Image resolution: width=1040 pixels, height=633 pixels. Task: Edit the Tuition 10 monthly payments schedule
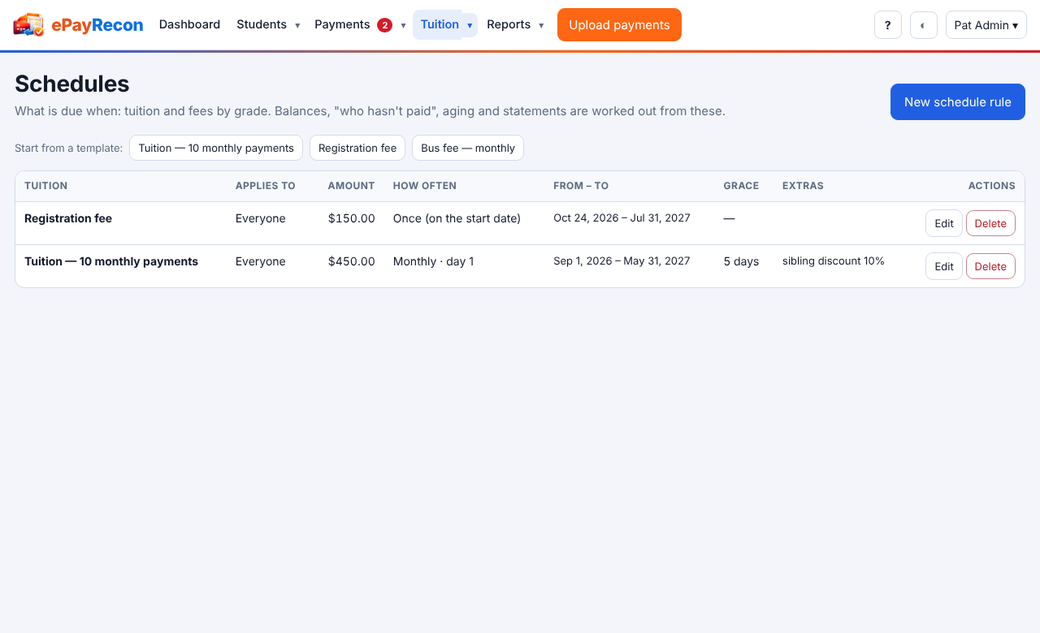pos(944,266)
